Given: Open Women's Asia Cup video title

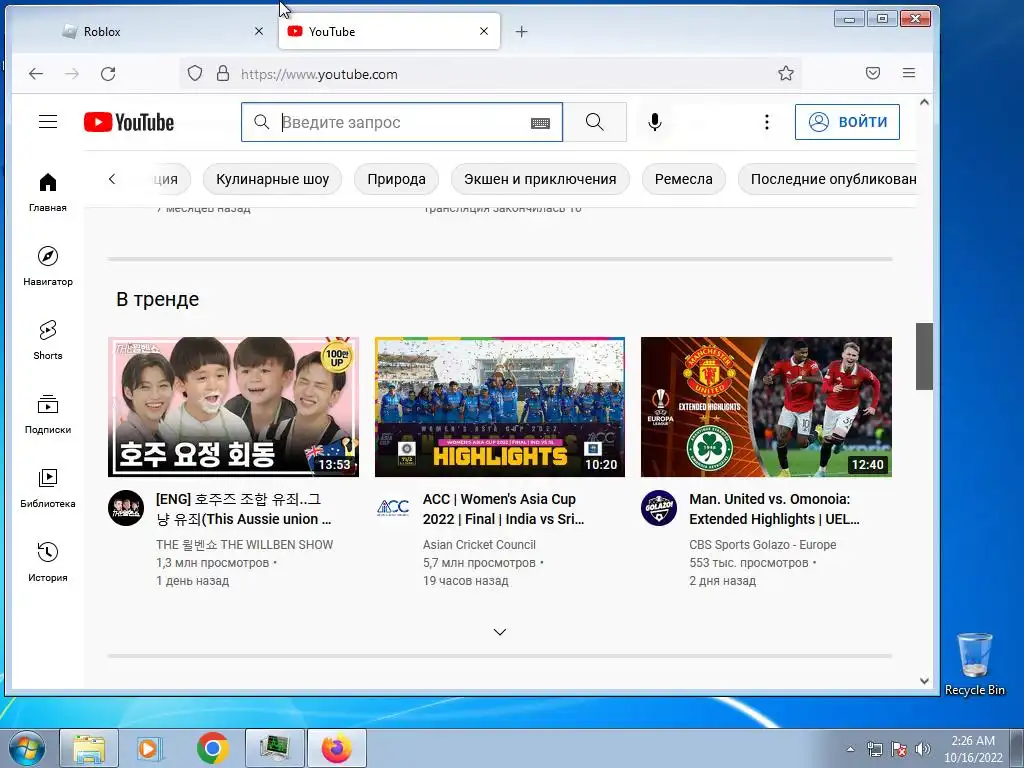Looking at the screenshot, I should (x=504, y=509).
